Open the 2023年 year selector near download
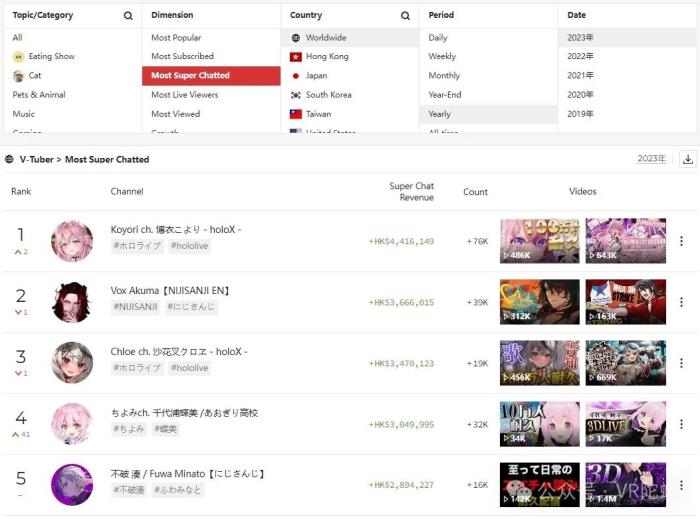Image resolution: width=700 pixels, height=519 pixels. [651, 159]
